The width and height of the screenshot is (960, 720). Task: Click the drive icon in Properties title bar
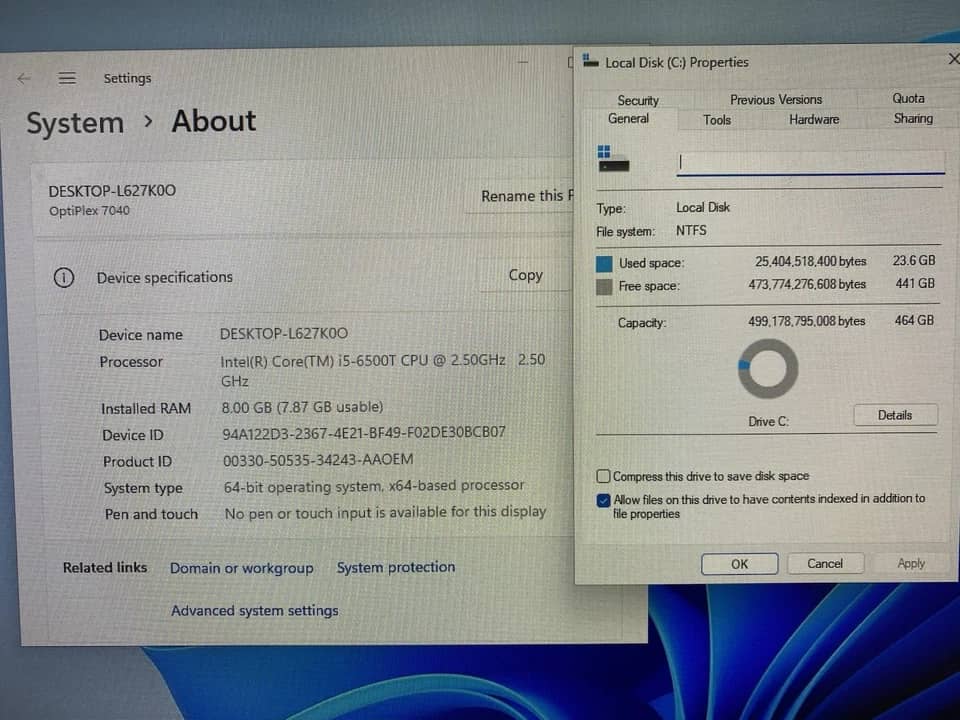pos(591,61)
